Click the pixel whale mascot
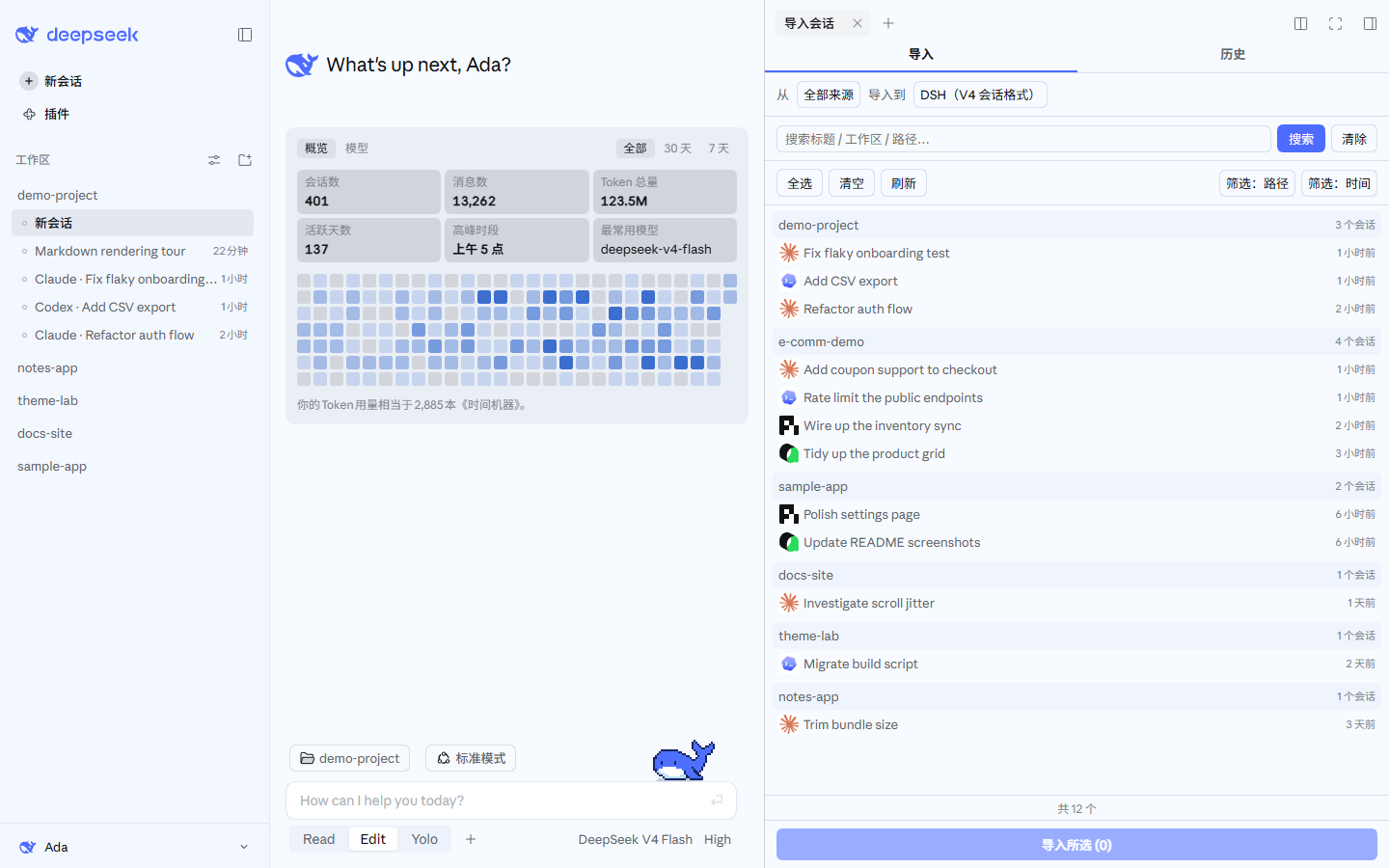The height and width of the screenshot is (868, 1389). coord(683,761)
